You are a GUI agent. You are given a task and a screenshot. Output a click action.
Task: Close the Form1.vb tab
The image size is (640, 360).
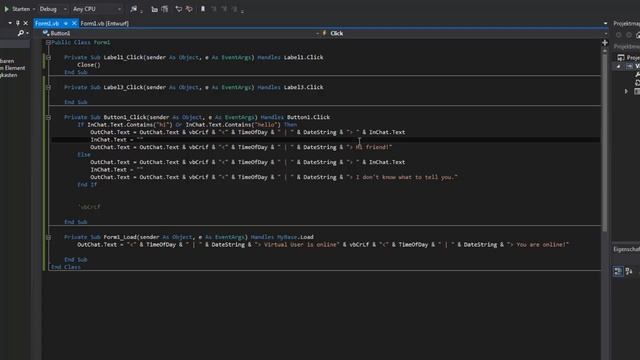point(74,24)
